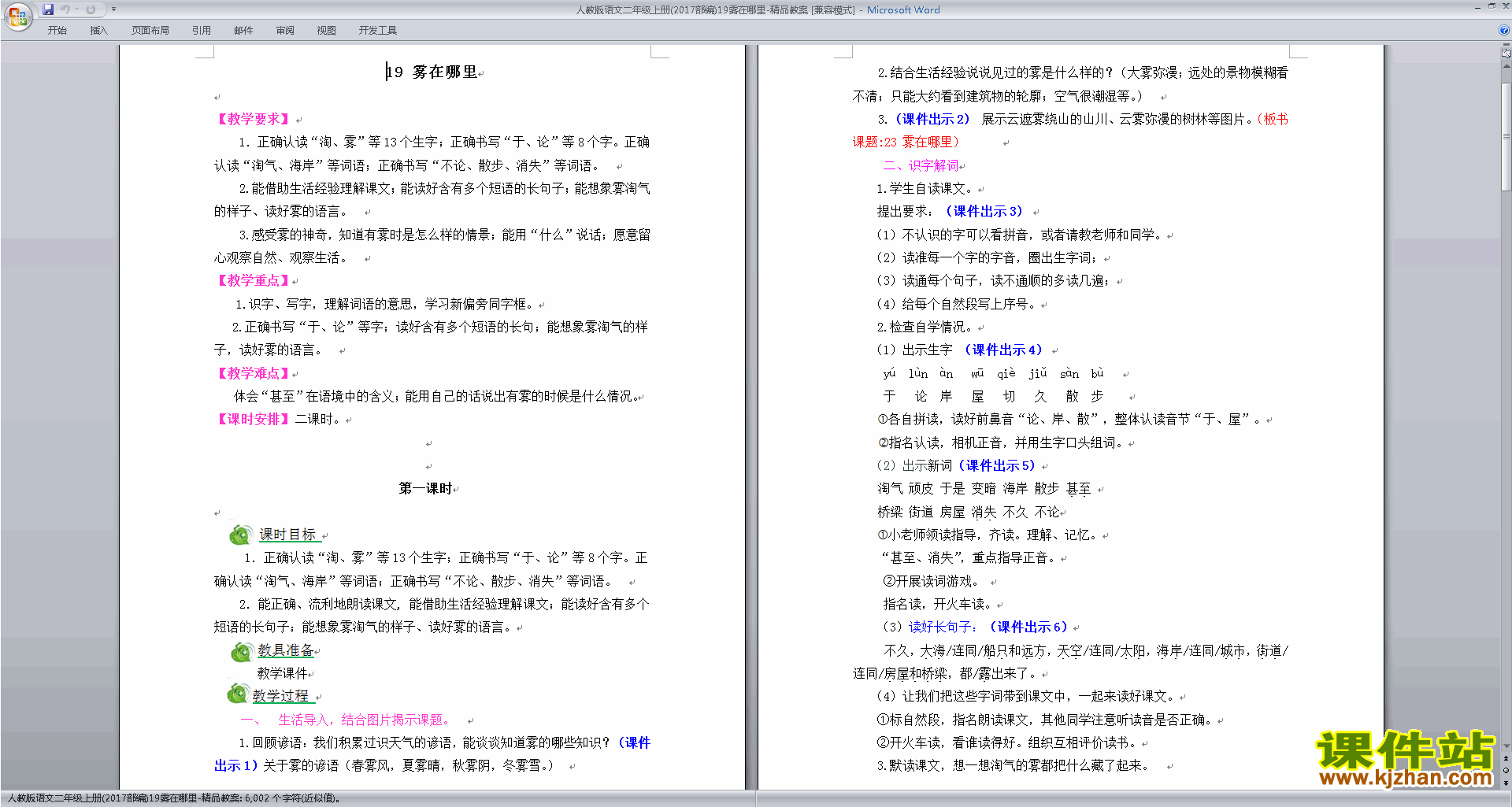Image resolution: width=1512 pixels, height=807 pixels.
Task: Click the Undo arrow icon
Action: point(65,9)
